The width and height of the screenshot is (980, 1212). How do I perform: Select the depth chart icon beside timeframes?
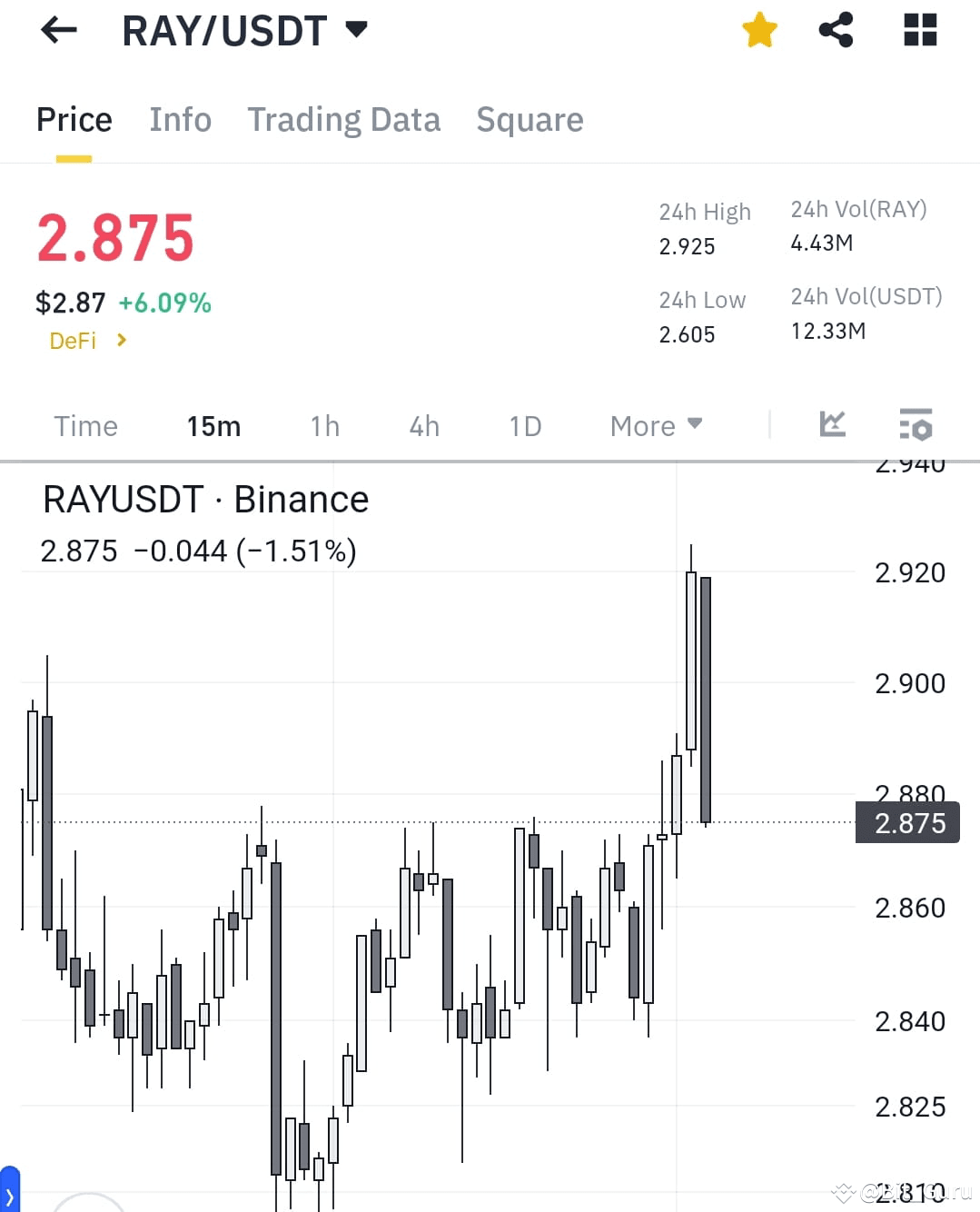click(832, 425)
